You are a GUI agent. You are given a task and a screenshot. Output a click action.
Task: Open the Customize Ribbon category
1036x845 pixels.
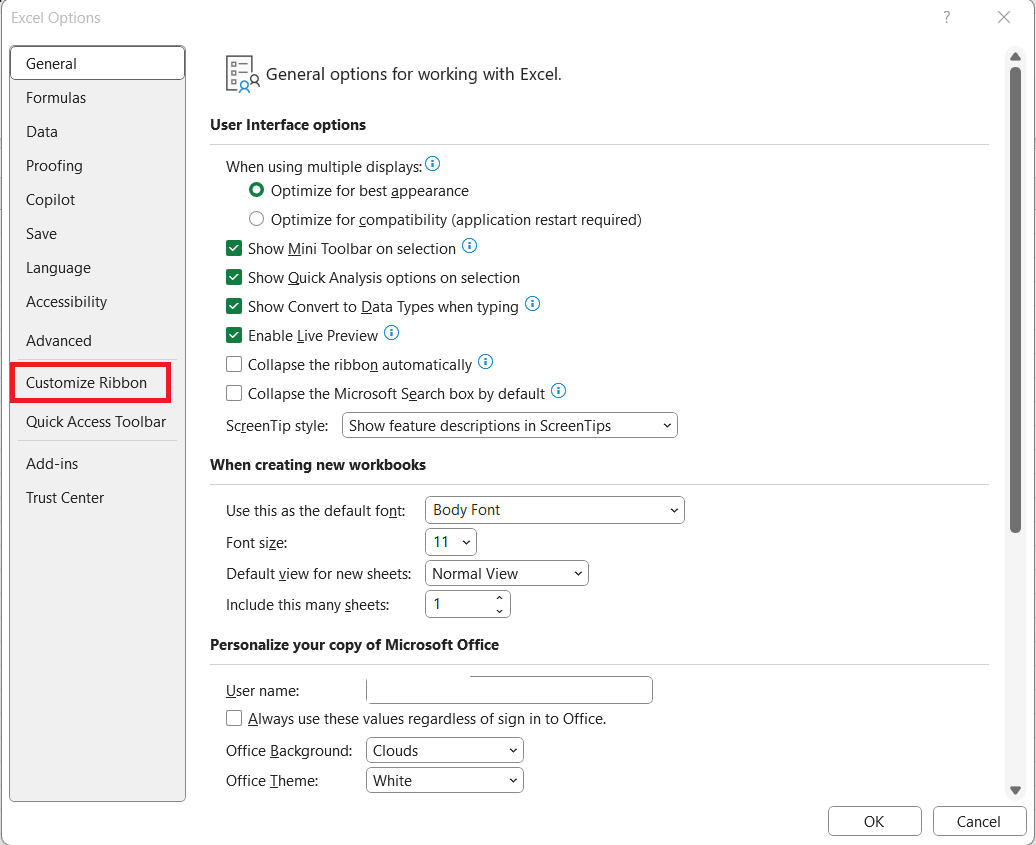pyautogui.click(x=87, y=383)
